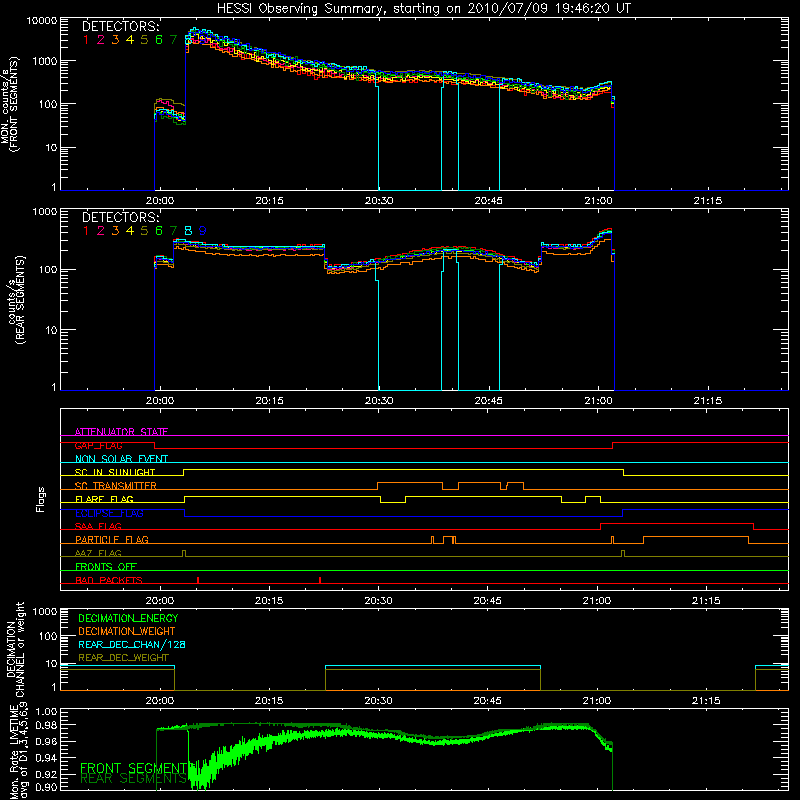The width and height of the screenshot is (800, 800).
Task: Click the DECIMATION_ENERGY legend entry
Action: coord(128,618)
